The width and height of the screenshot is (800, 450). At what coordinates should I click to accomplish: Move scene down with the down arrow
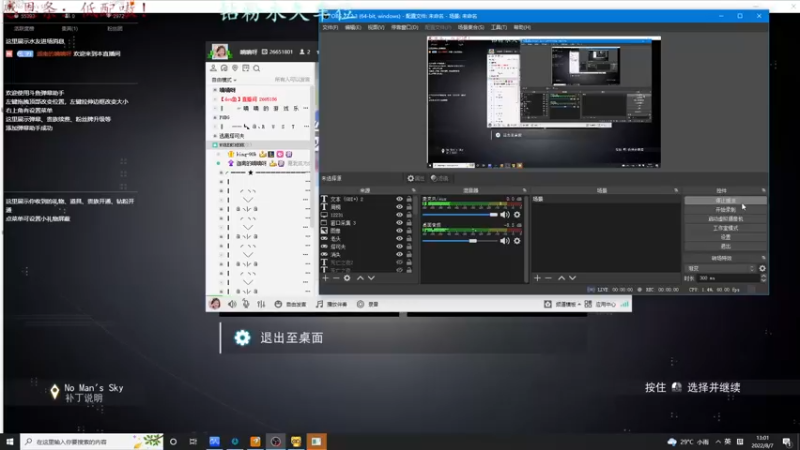click(x=572, y=278)
